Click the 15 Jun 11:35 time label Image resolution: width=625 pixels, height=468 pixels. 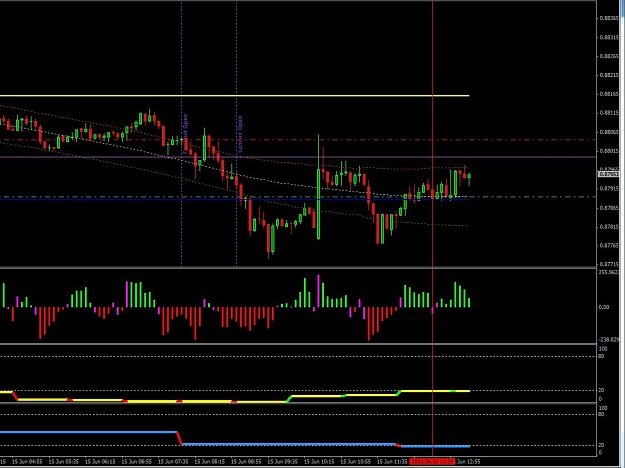[393, 461]
